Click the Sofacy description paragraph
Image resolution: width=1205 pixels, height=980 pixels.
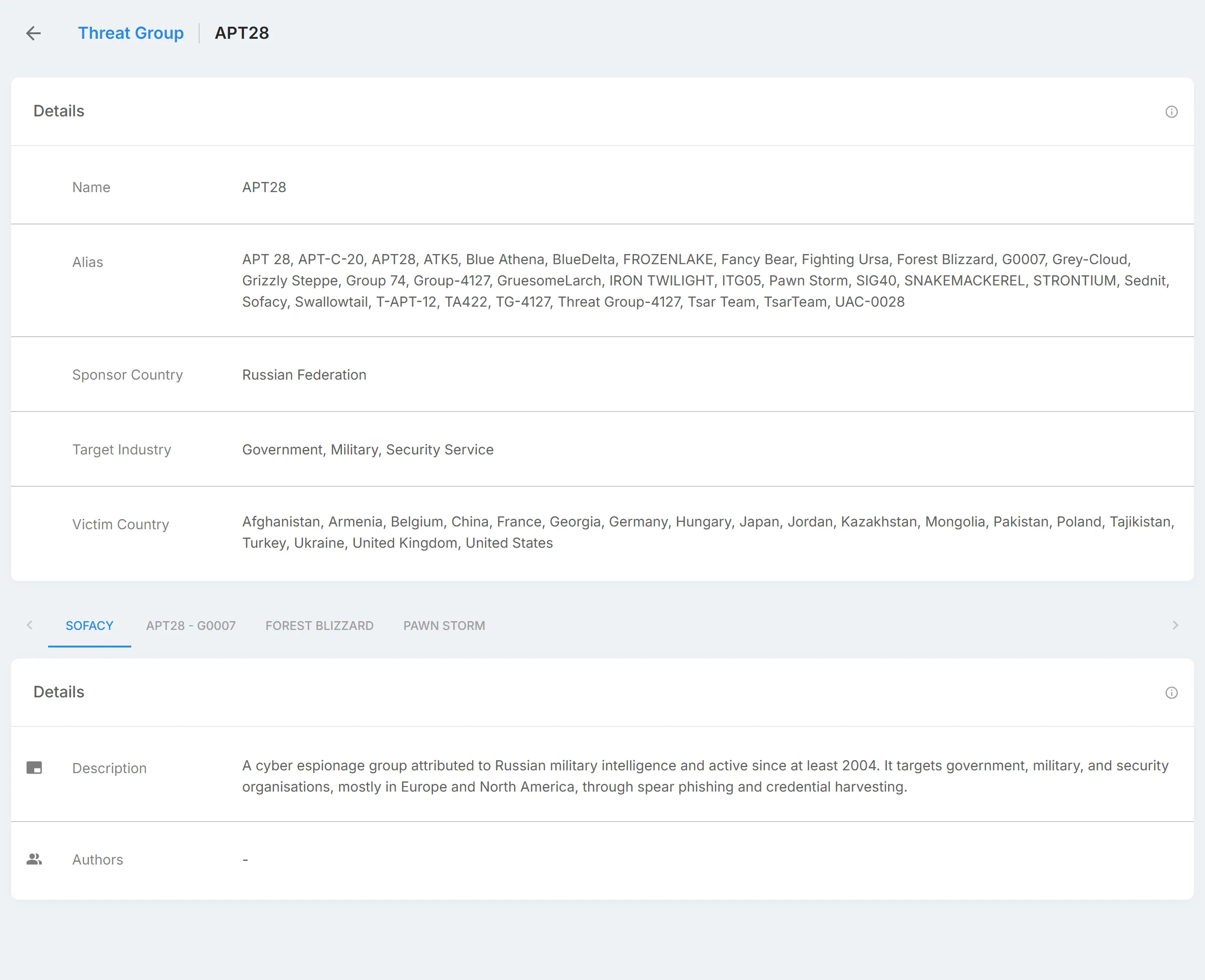coord(705,776)
